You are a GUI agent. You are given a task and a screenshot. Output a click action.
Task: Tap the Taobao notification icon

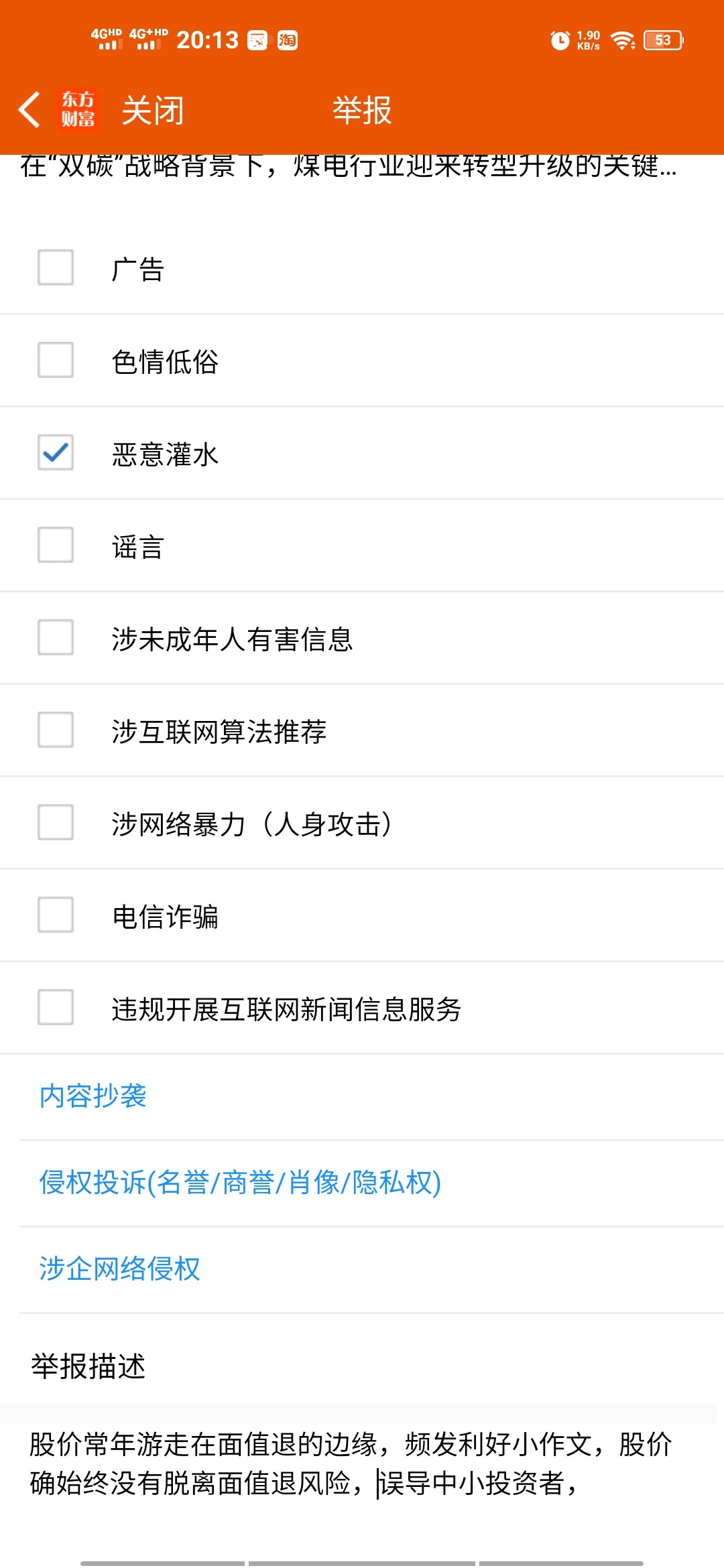(288, 40)
